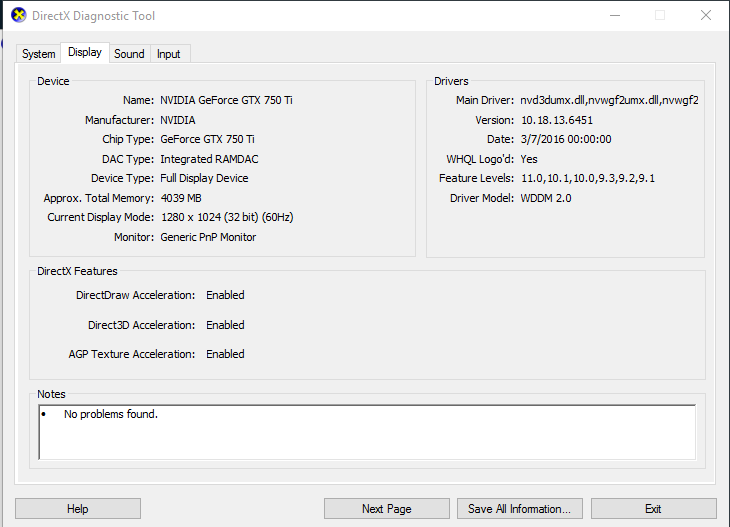Click WHQL Logo'd value 'Yes'

[529, 159]
